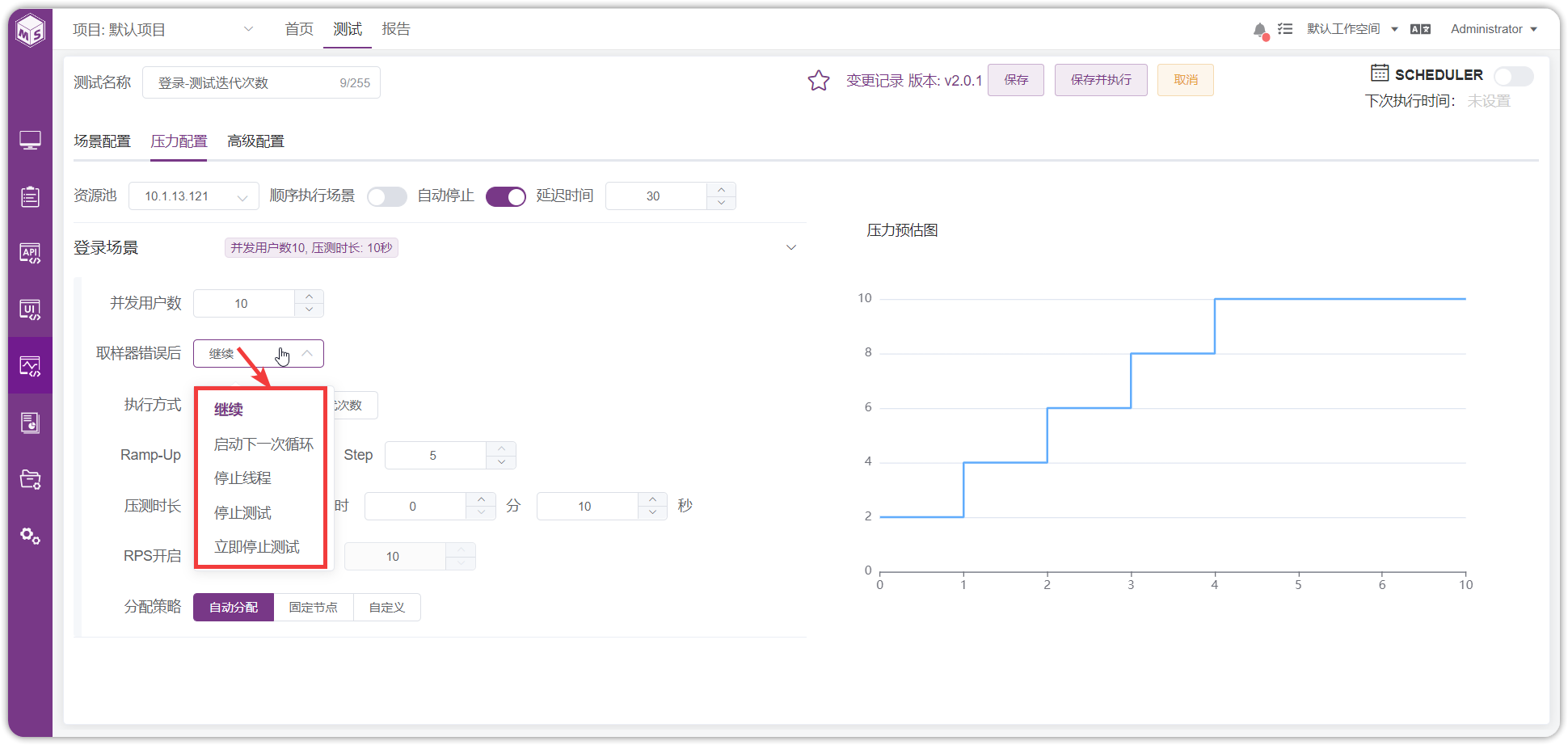Choose 启动下一次循环 from the dropdown list
Screen dimensions: 1568x745
click(263, 444)
